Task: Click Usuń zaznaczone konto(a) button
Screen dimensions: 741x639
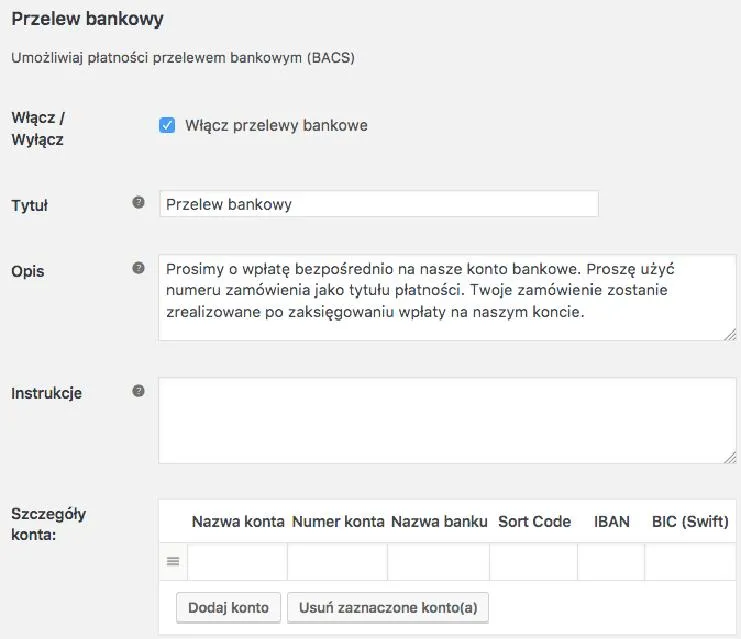Action: [x=388, y=608]
